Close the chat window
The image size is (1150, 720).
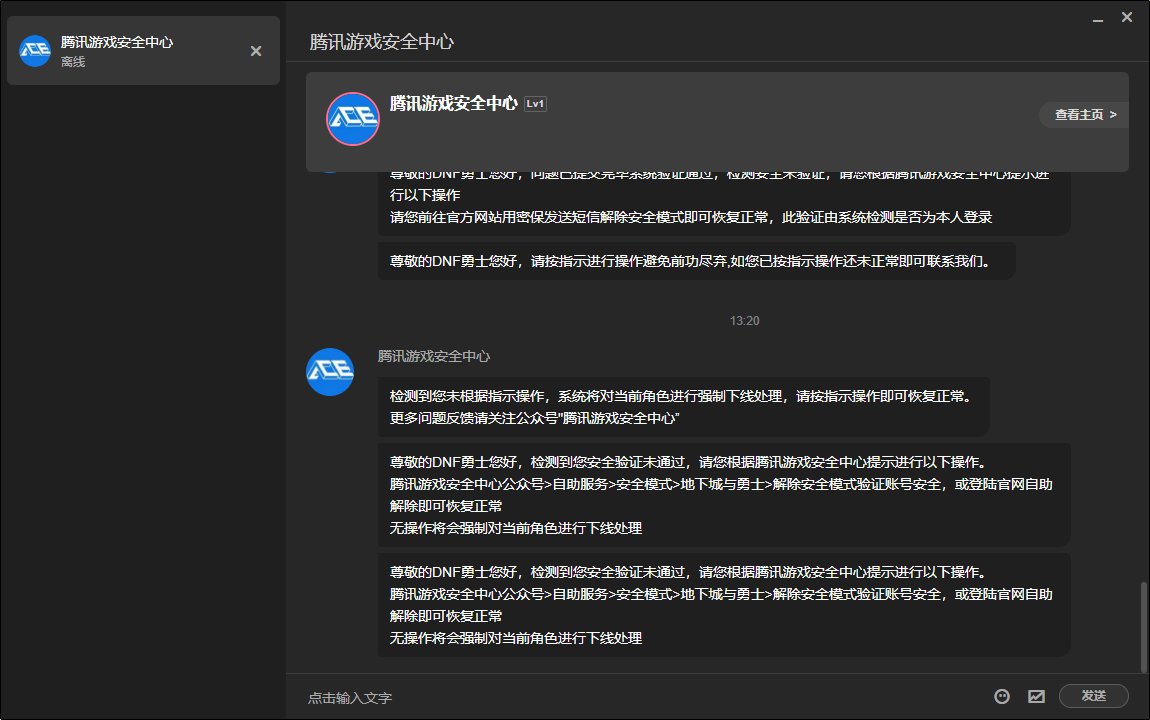coord(1127,17)
